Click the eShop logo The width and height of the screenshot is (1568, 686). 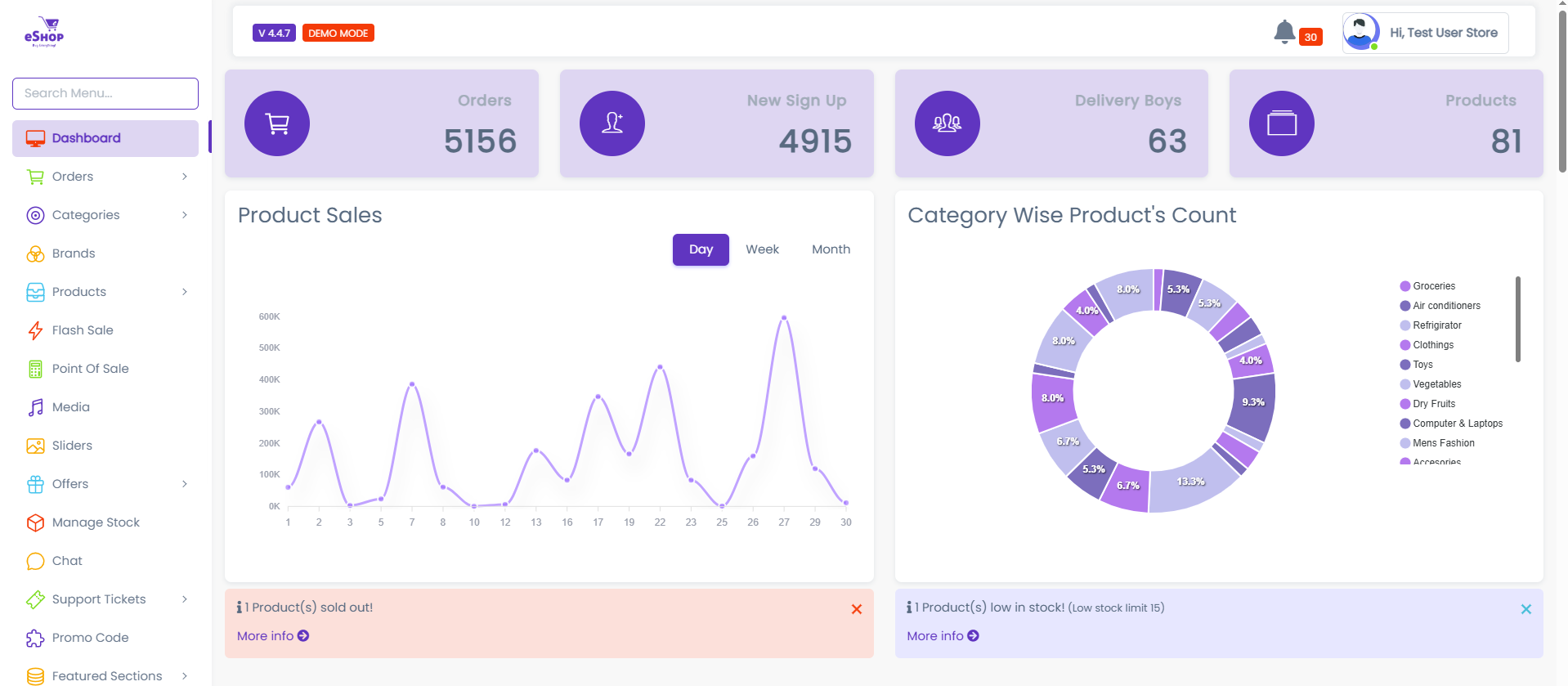click(x=44, y=33)
